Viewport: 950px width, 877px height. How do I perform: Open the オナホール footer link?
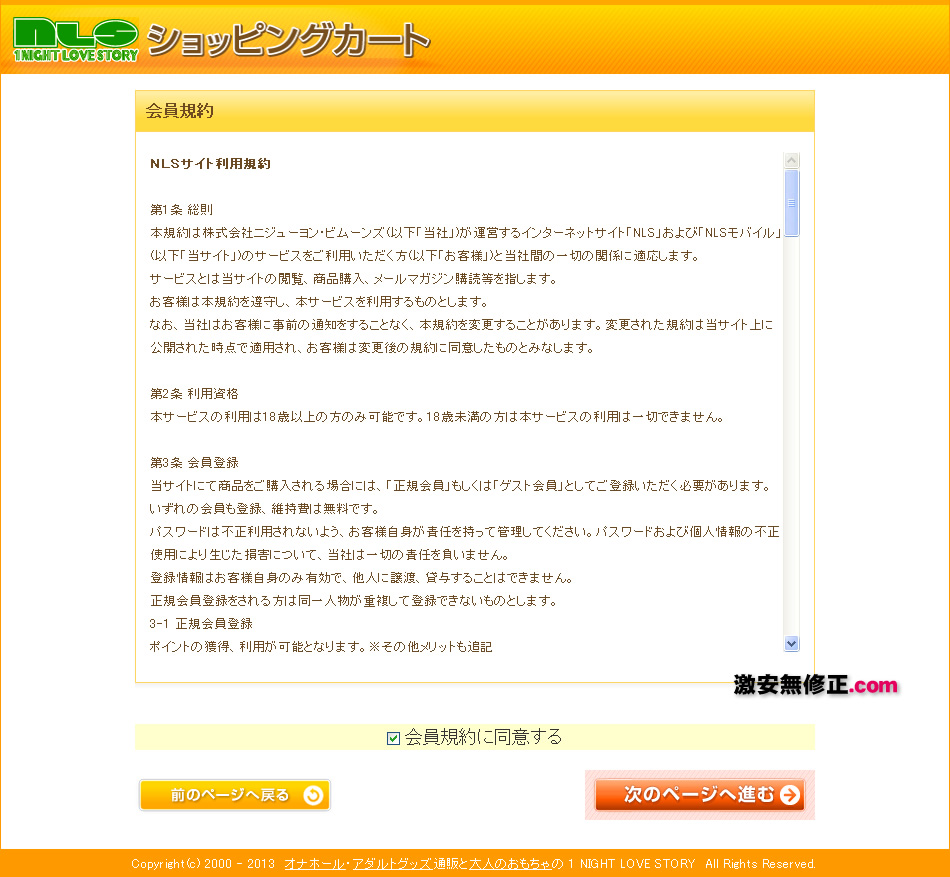point(314,864)
